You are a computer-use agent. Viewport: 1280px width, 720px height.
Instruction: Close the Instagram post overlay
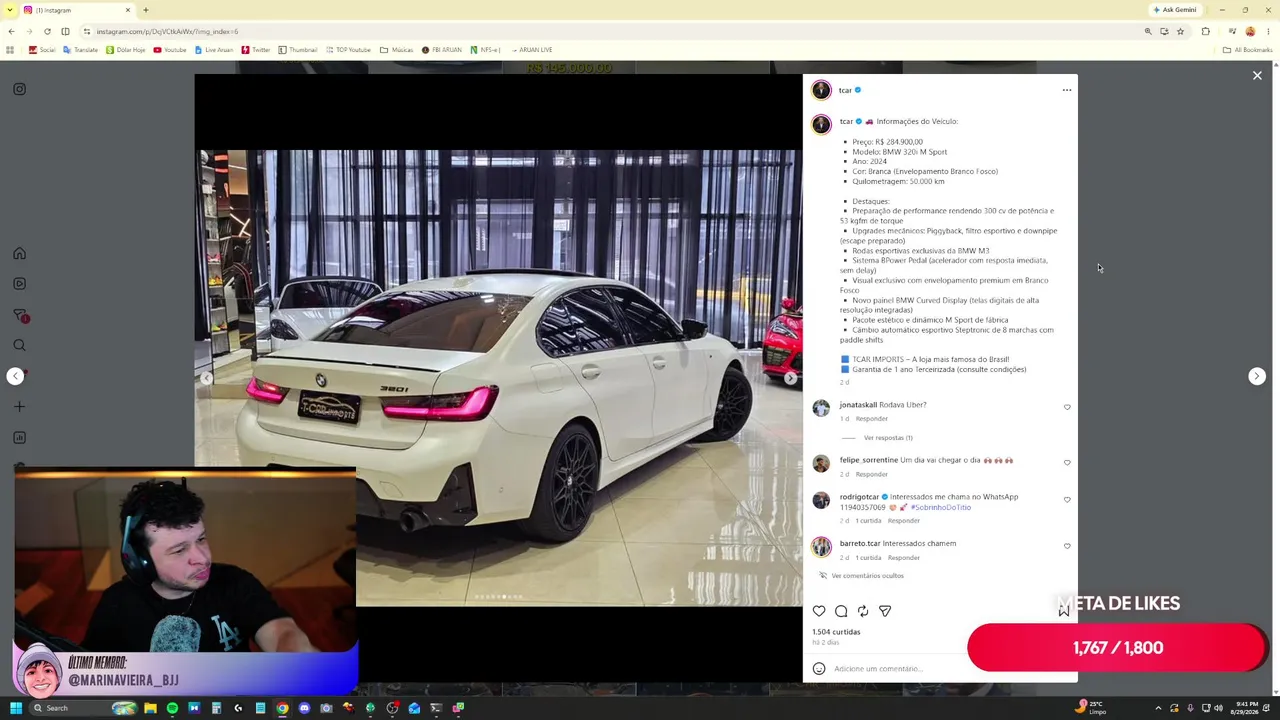coord(1257,76)
